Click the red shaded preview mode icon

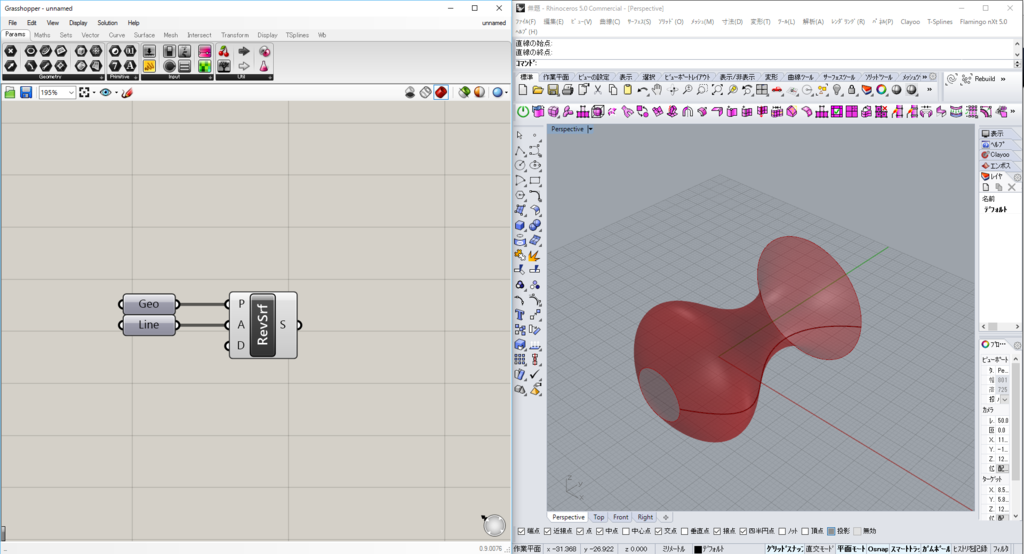tap(441, 93)
